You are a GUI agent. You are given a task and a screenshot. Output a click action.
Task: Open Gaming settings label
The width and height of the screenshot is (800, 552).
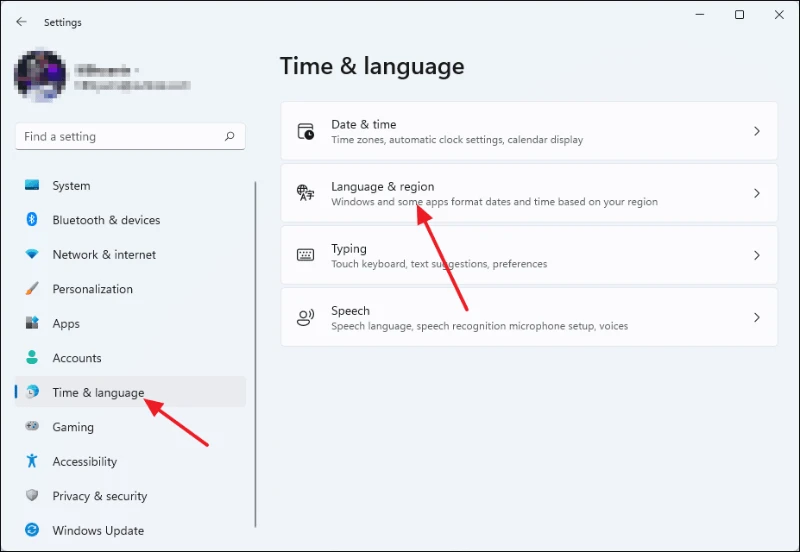tap(73, 427)
